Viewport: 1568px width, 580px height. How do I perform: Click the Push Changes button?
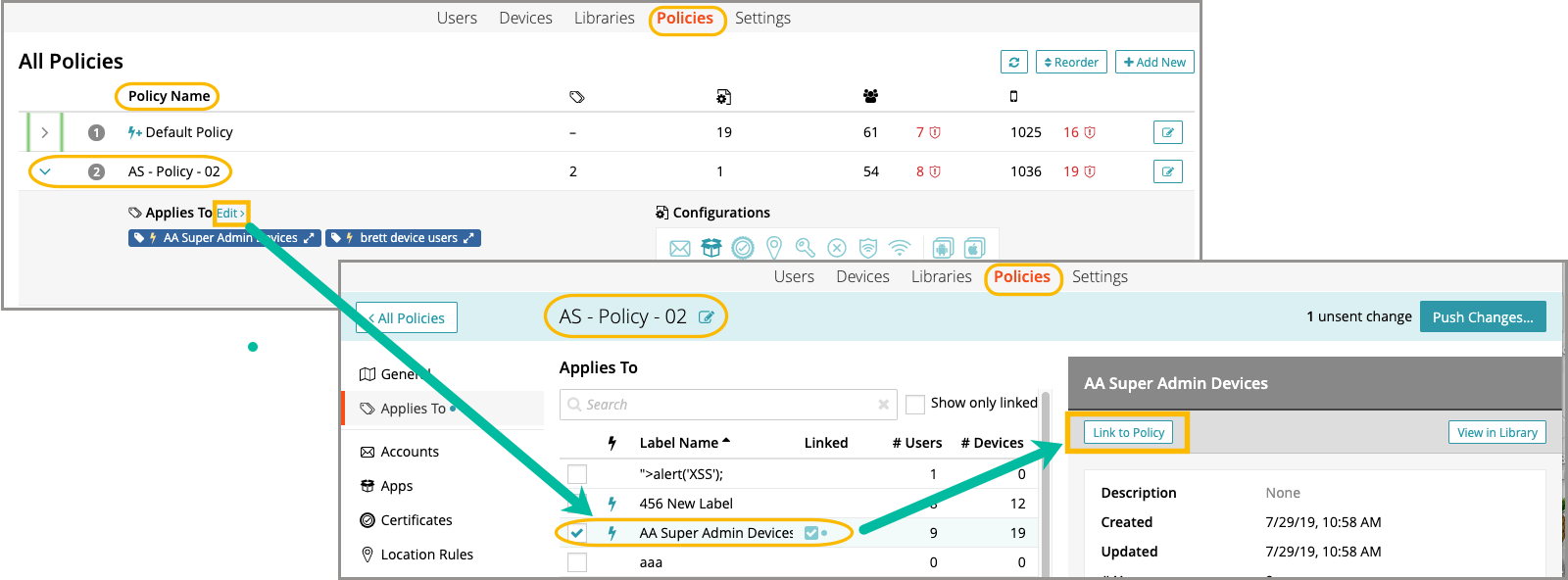pyautogui.click(x=1482, y=316)
